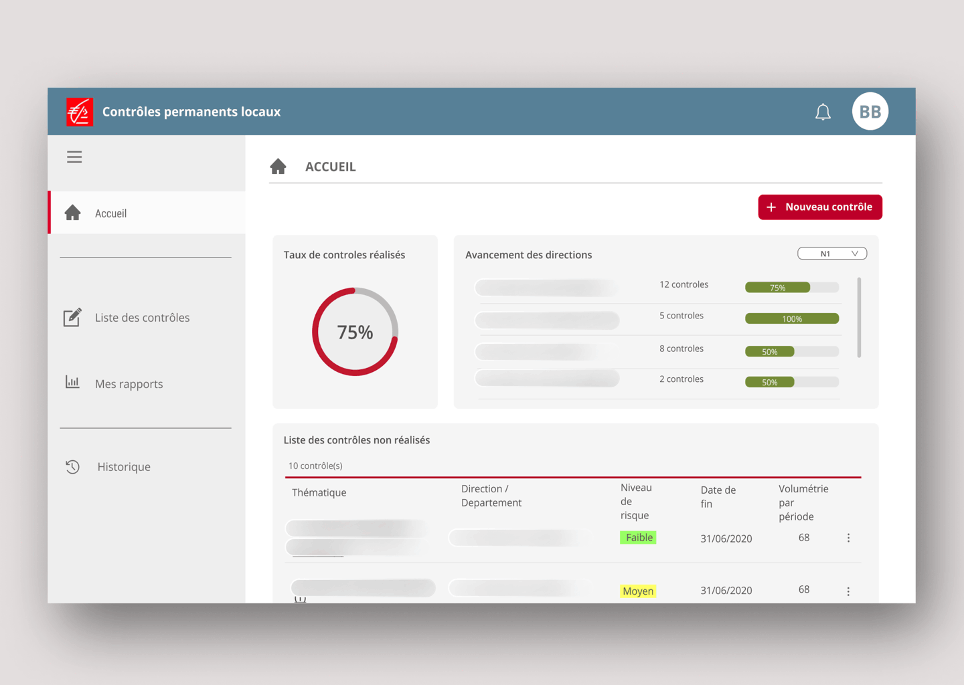This screenshot has width=964, height=686.
Task: Click the Historique clock icon
Action: coord(72,467)
